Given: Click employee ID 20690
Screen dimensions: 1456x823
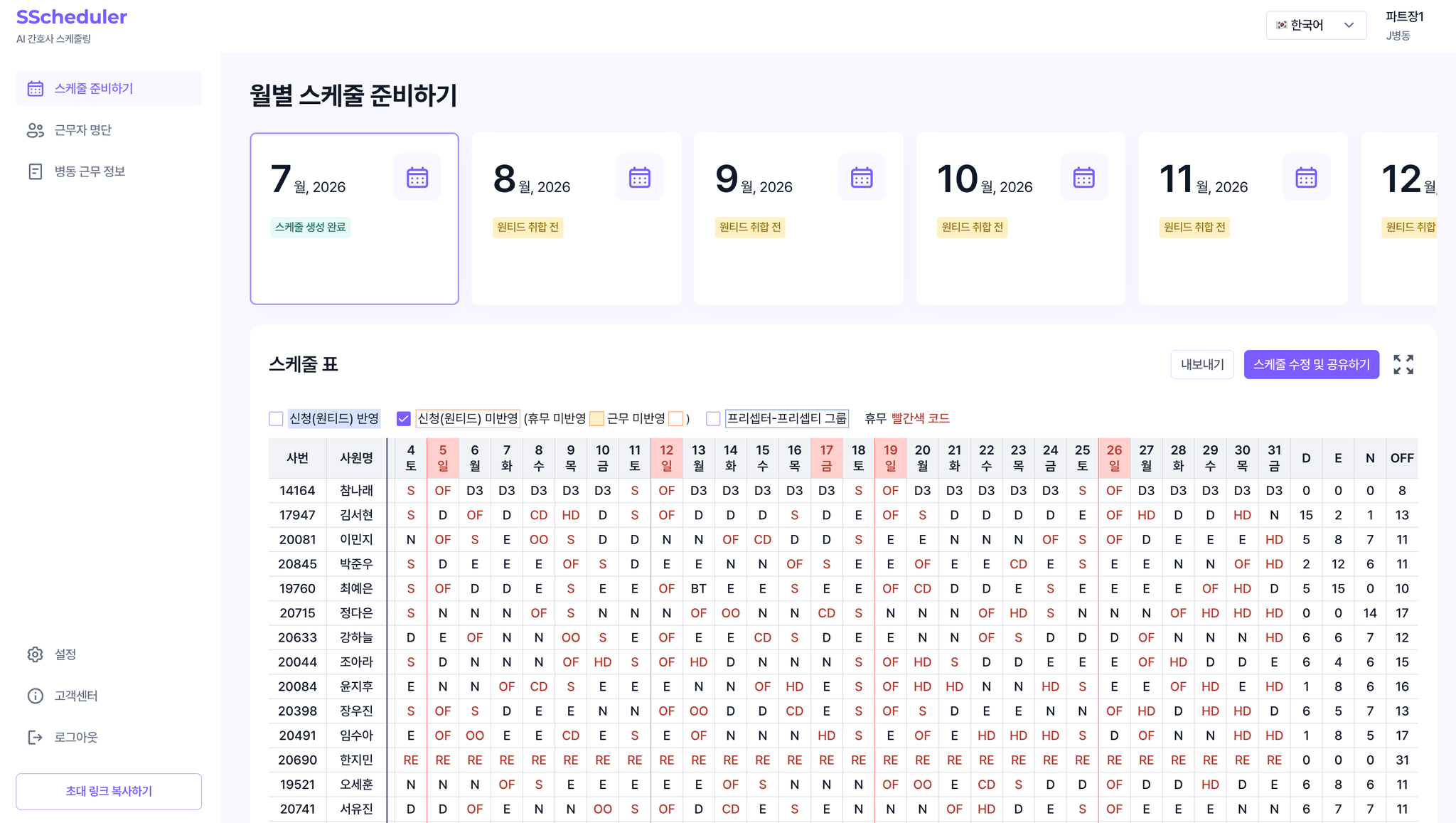Looking at the screenshot, I should coord(297,760).
